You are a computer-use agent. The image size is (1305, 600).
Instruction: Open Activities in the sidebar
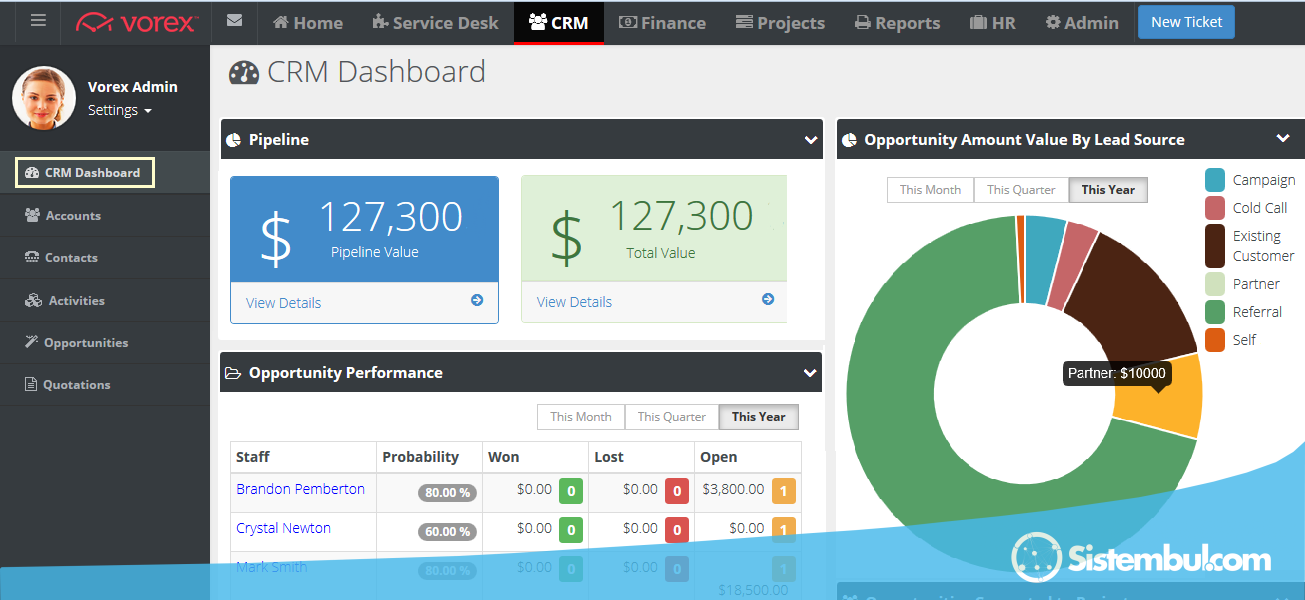pos(76,300)
